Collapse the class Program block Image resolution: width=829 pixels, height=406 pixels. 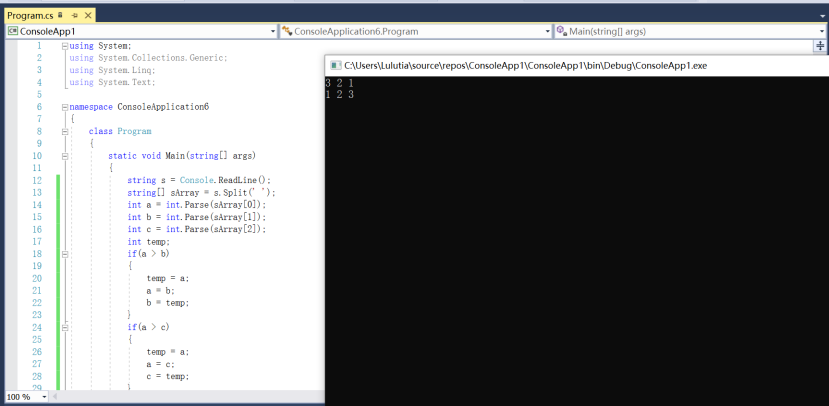click(65, 132)
